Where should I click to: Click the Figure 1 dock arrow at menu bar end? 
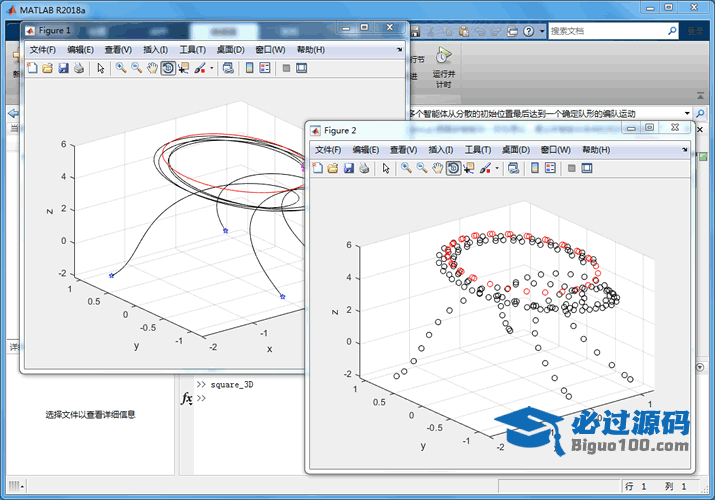click(x=399, y=50)
